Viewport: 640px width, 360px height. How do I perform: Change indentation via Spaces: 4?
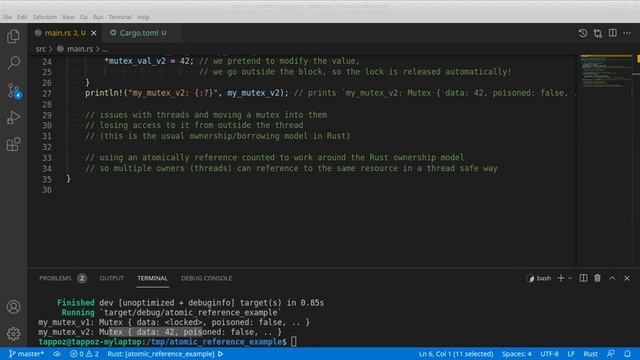tap(517, 354)
